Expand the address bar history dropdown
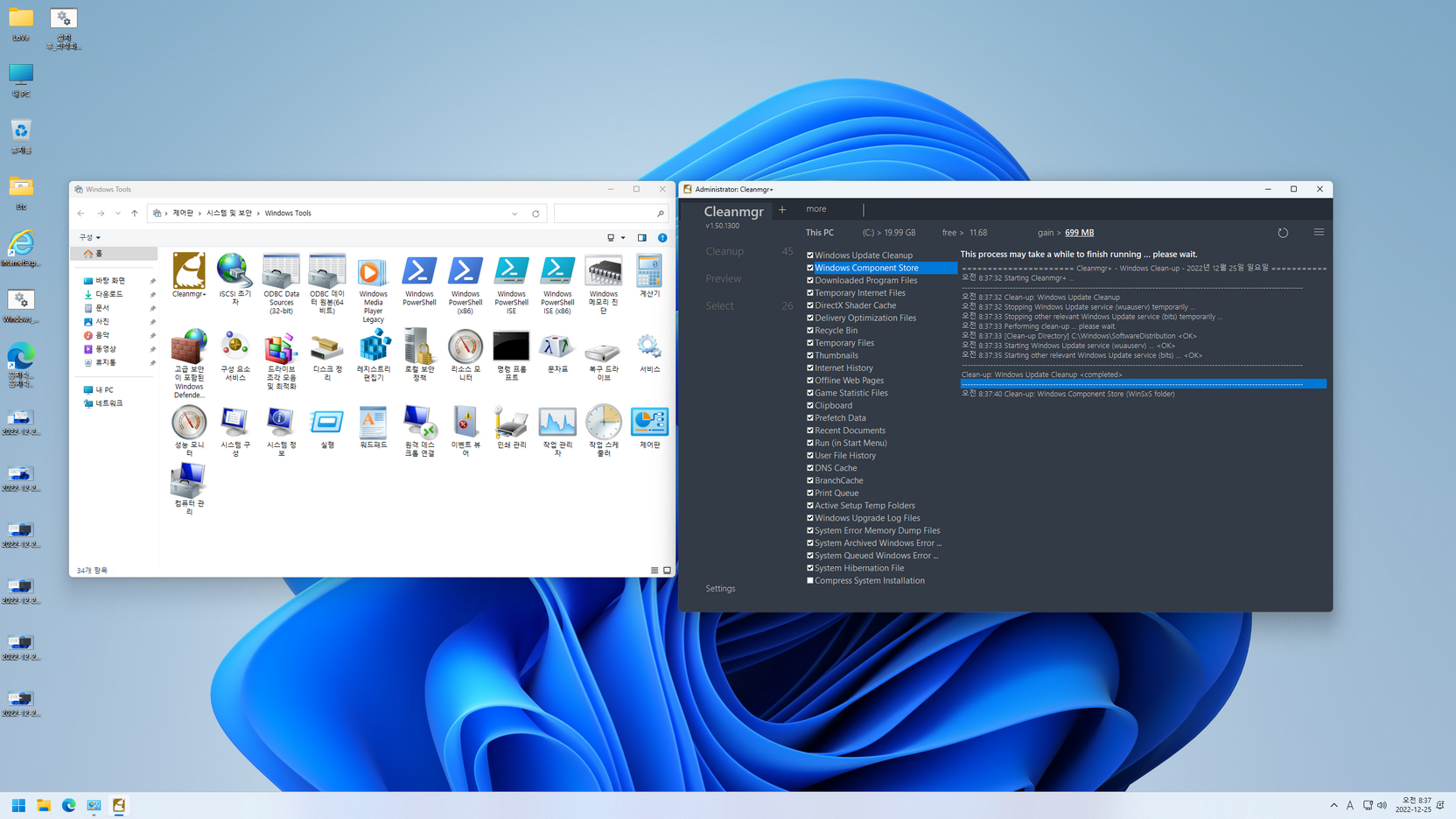1456x819 pixels. coord(514,213)
